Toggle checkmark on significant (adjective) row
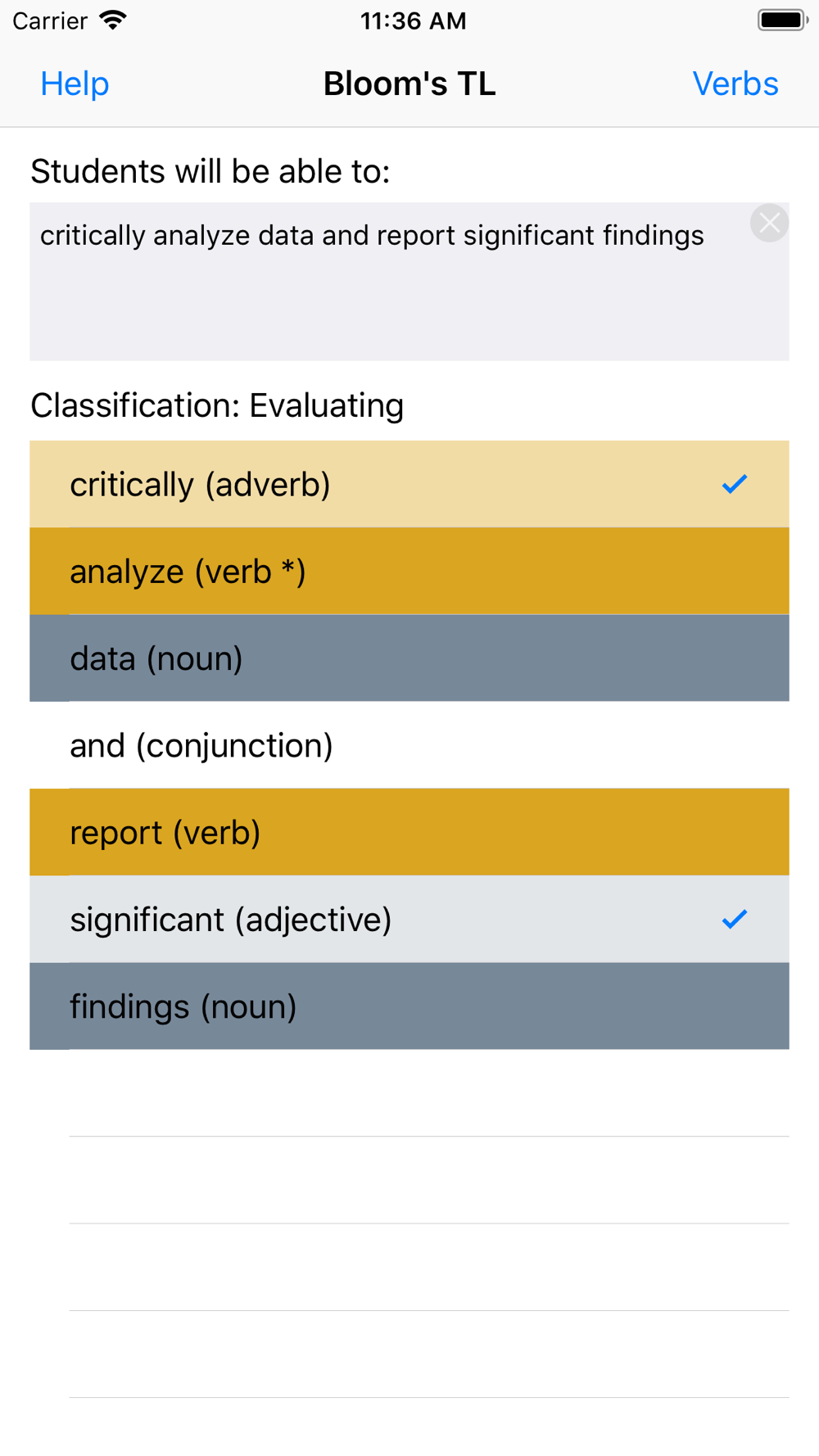 (735, 919)
